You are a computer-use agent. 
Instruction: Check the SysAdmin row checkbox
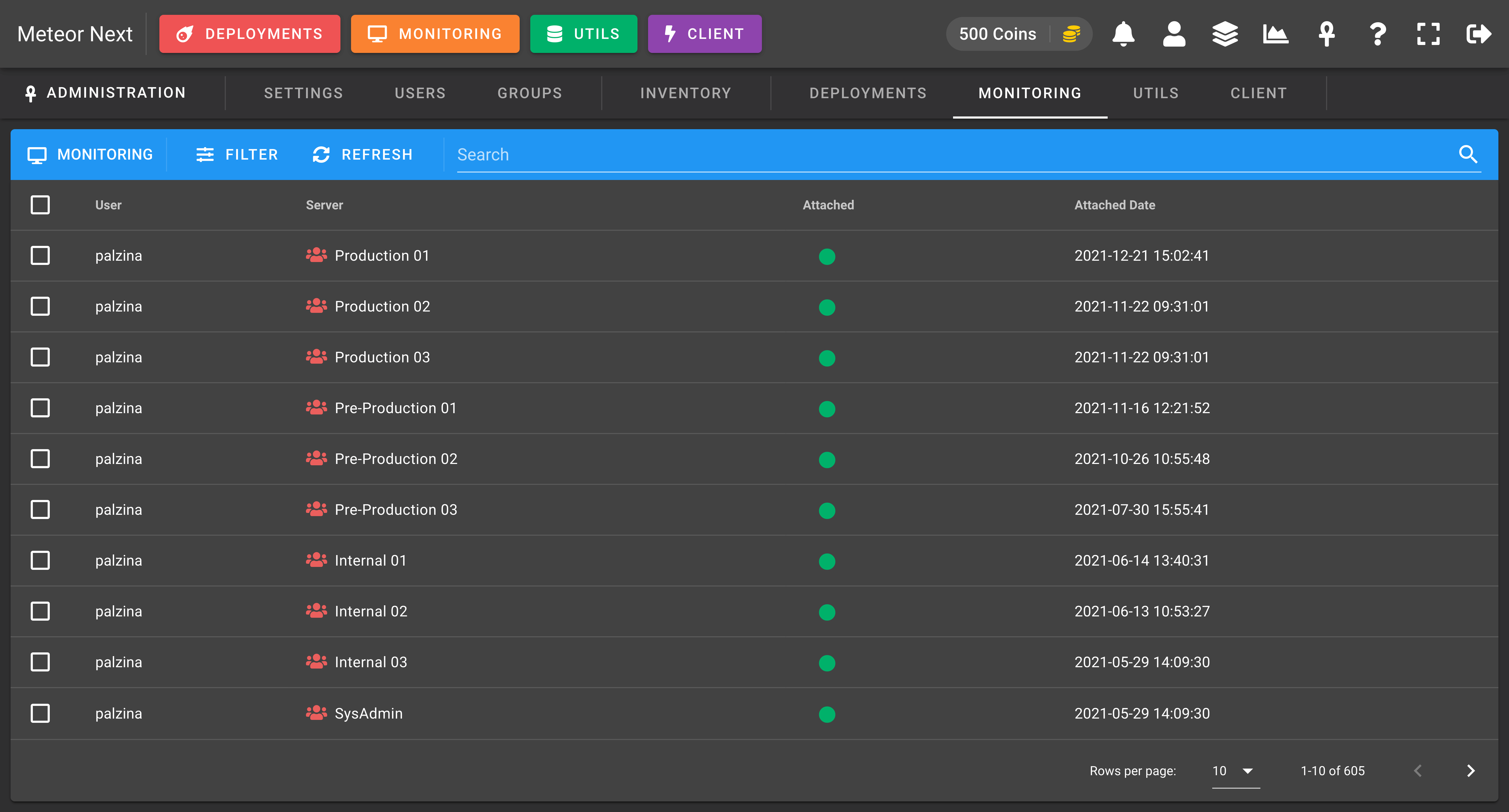(40, 713)
